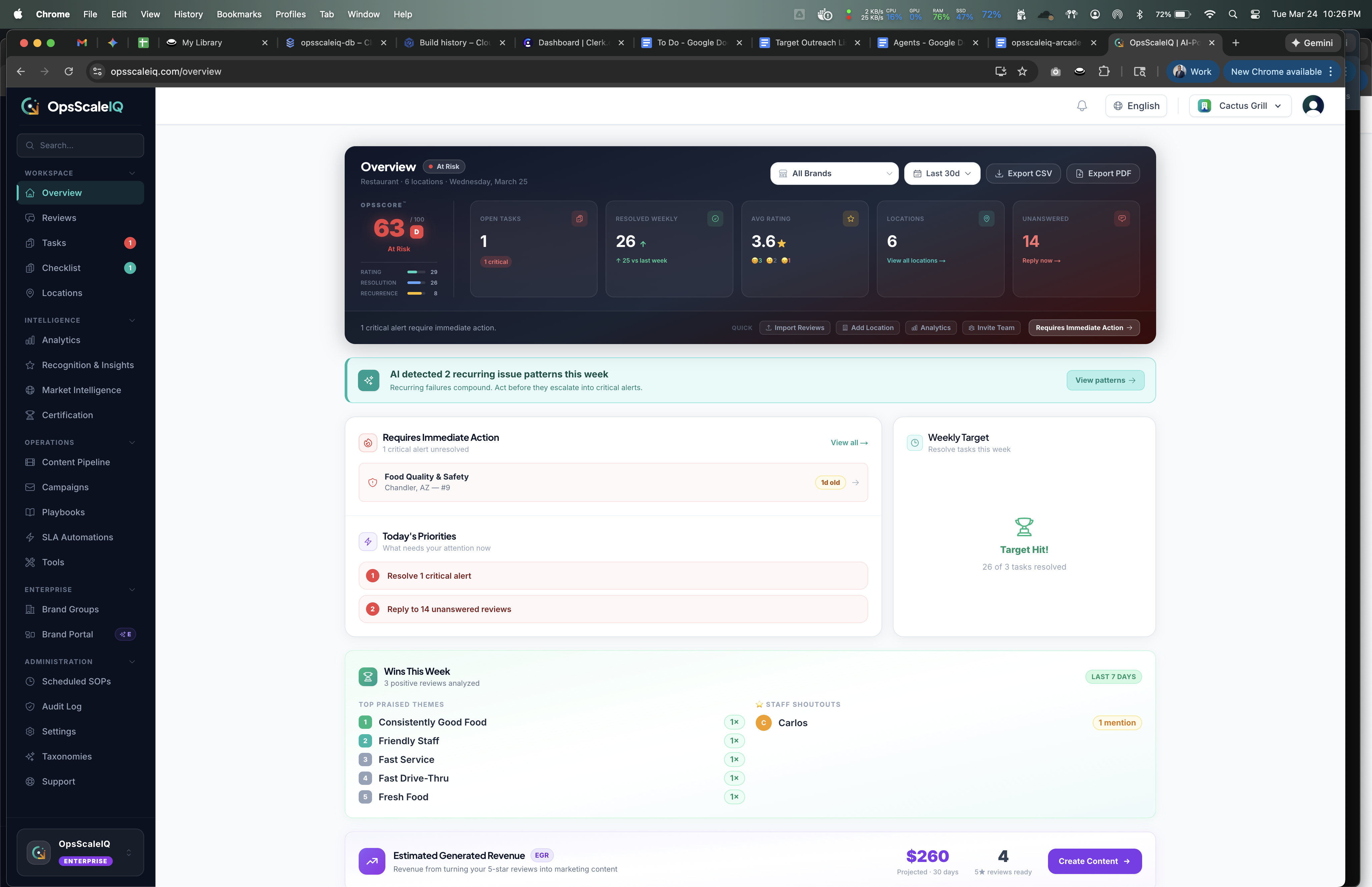Click the Locations pin card icon
This screenshot has height=887, width=1372.
click(x=986, y=219)
